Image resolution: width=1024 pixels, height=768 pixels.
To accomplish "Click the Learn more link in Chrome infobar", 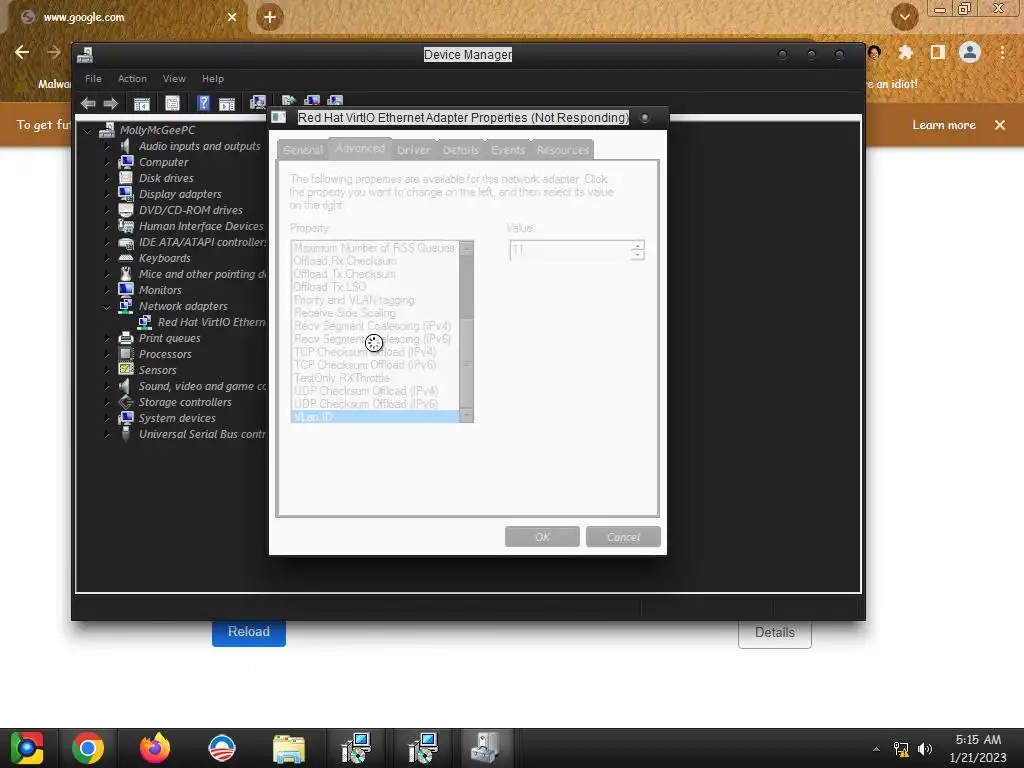I will point(944,125).
